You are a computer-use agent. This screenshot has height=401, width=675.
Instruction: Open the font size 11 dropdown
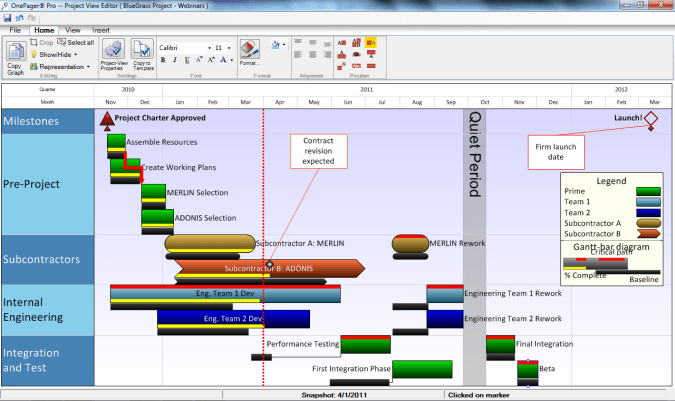pyautogui.click(x=229, y=48)
